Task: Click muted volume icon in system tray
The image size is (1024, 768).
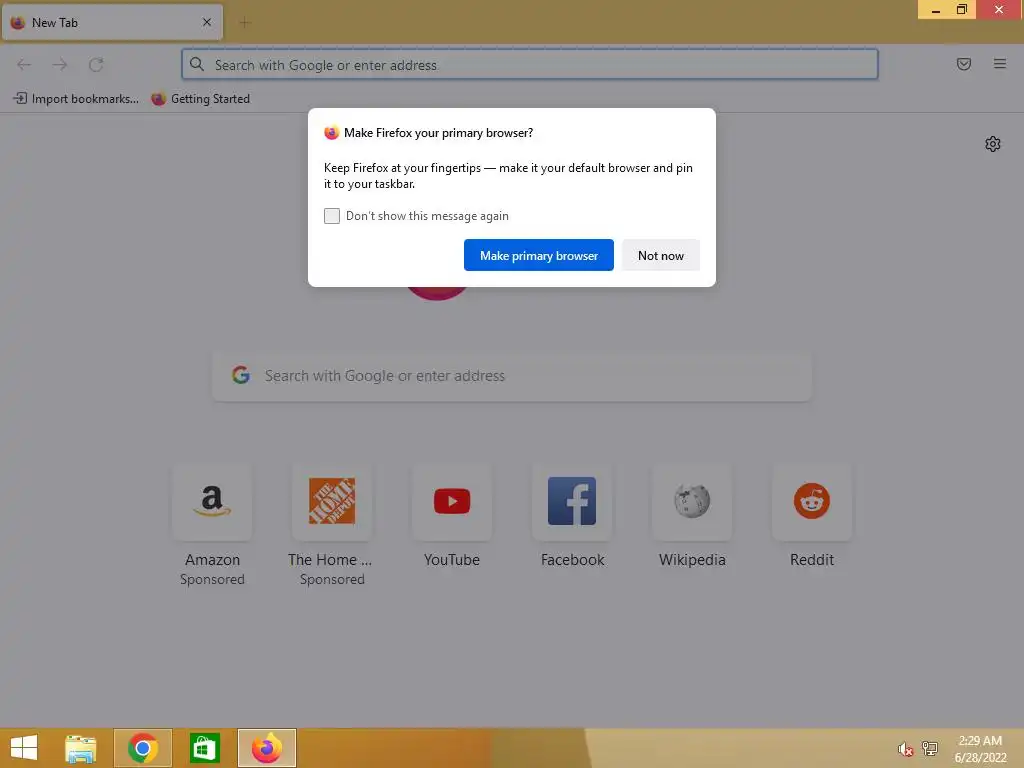Action: pyautogui.click(x=905, y=749)
